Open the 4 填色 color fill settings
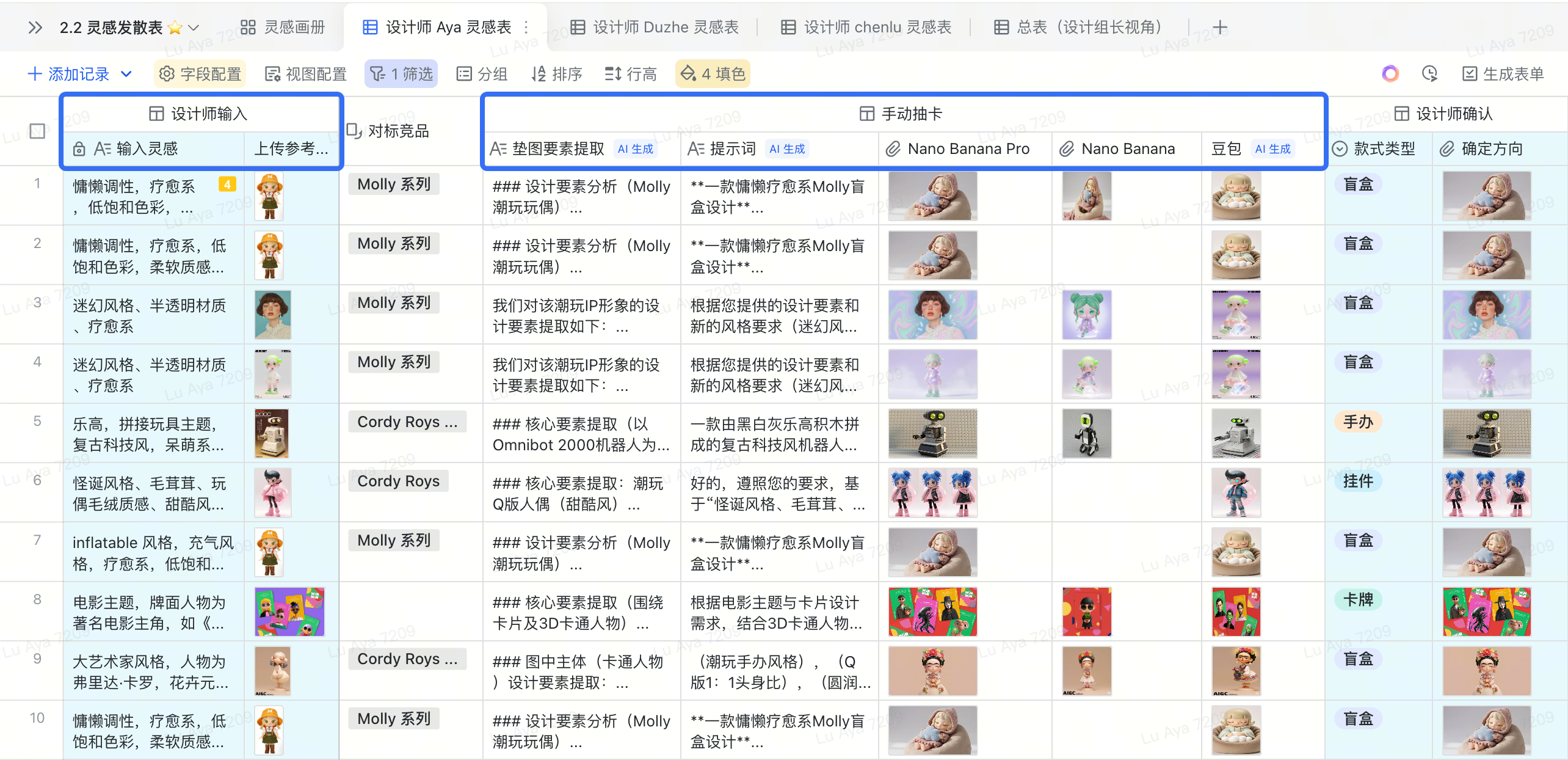 (x=713, y=74)
